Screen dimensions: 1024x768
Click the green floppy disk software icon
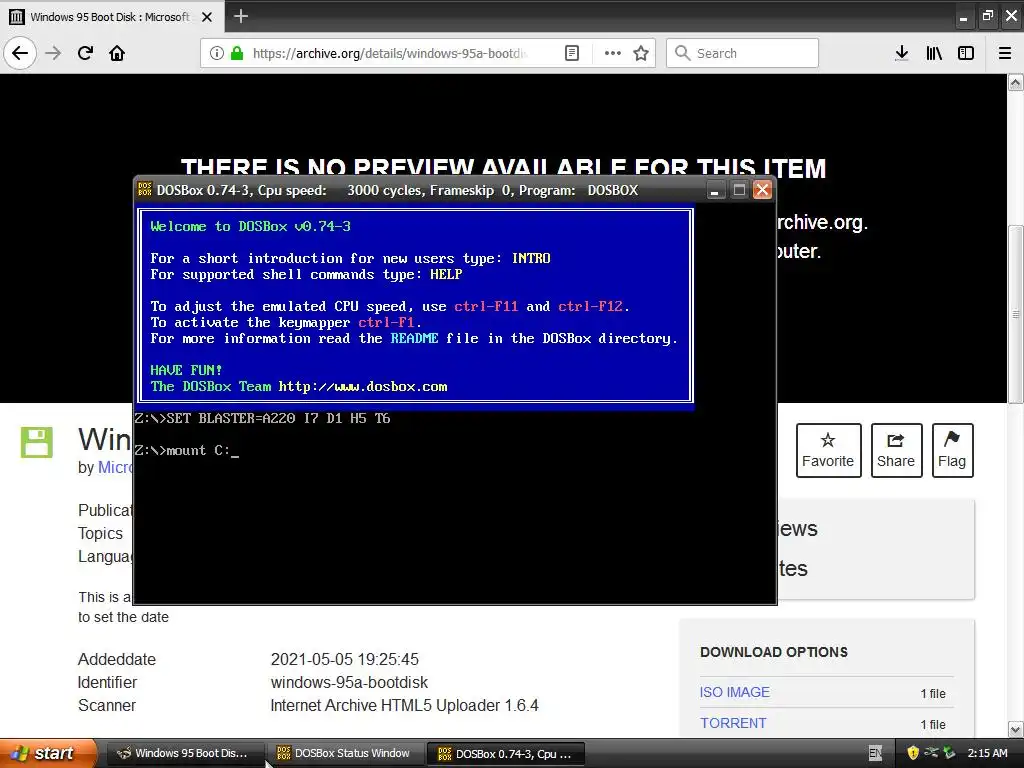click(x=37, y=442)
